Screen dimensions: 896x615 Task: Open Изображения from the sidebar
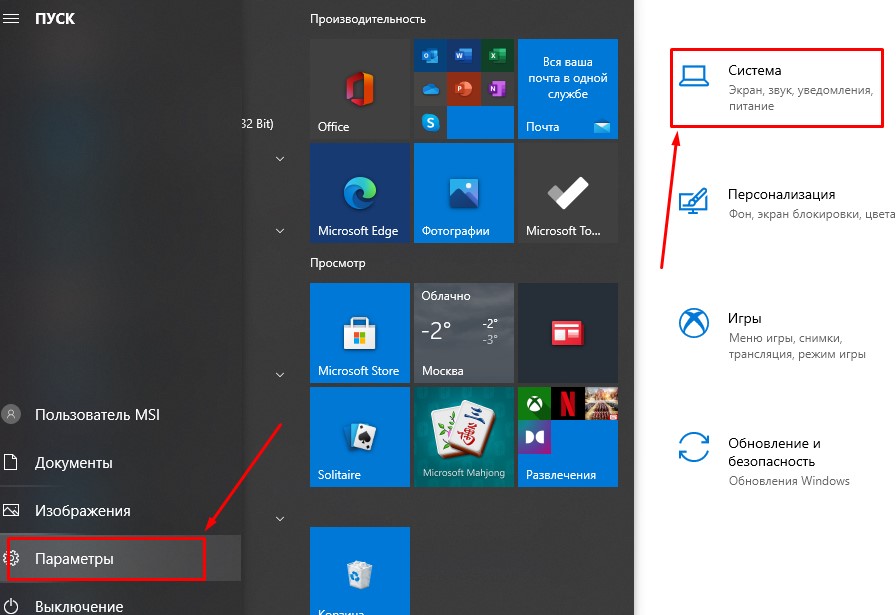82,510
